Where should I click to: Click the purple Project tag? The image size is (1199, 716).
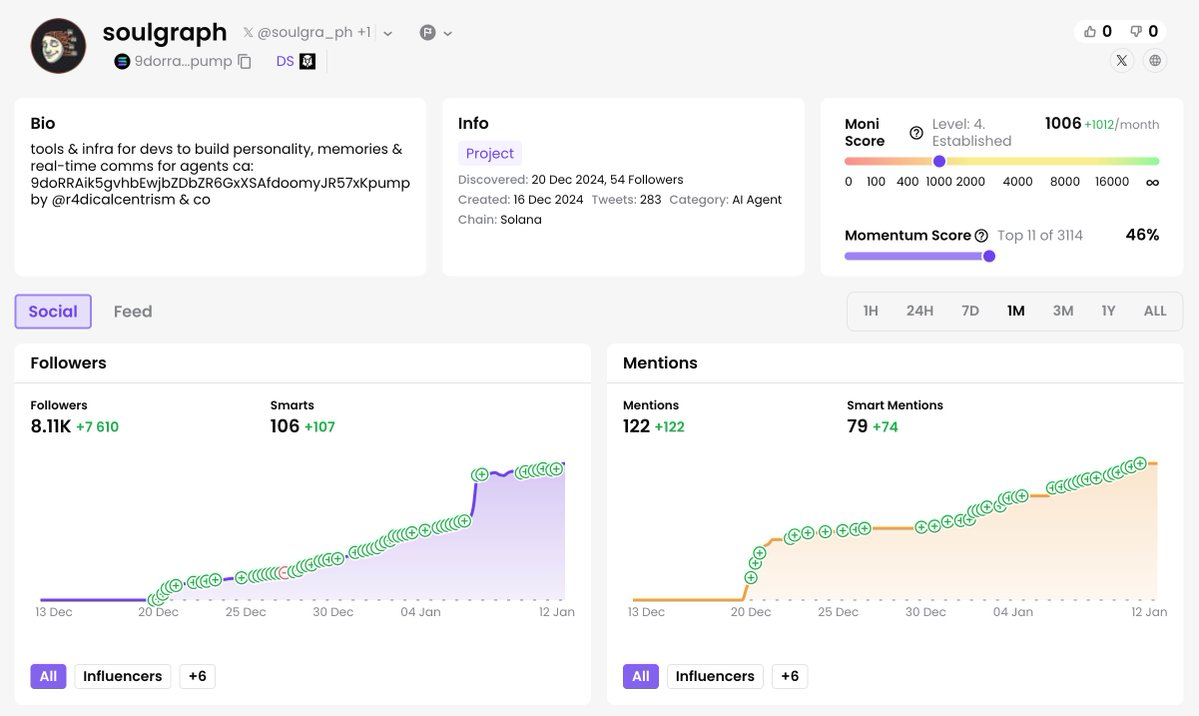click(490, 154)
